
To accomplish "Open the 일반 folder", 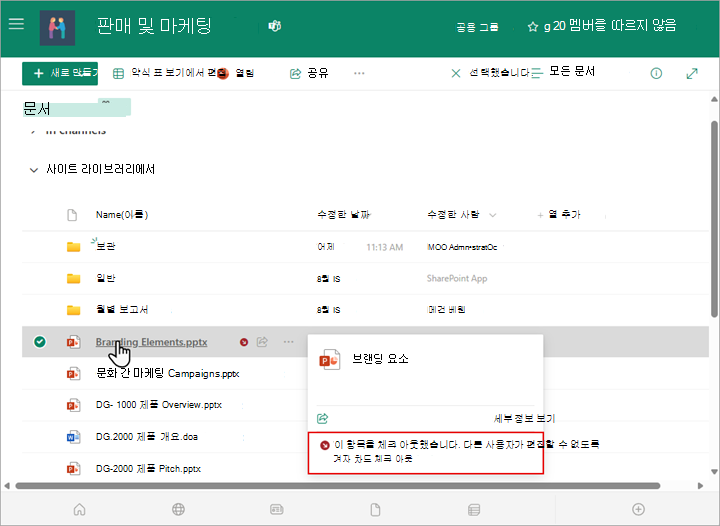I will pyautogui.click(x=106, y=278).
